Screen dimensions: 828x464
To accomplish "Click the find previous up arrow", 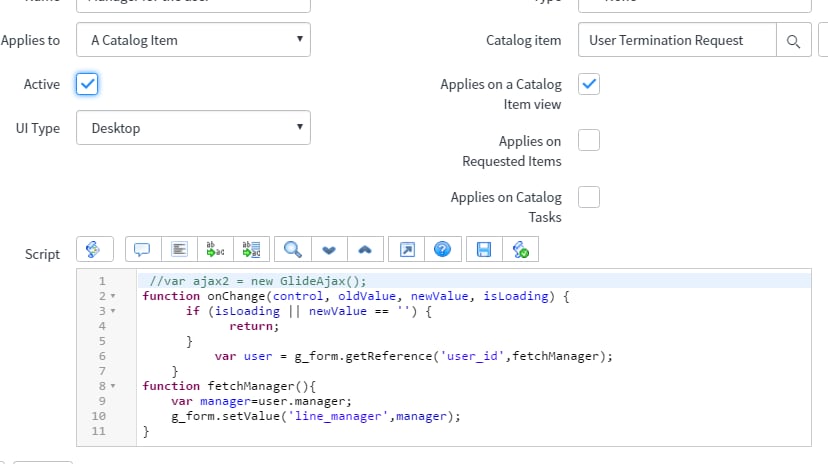I will tap(365, 249).
